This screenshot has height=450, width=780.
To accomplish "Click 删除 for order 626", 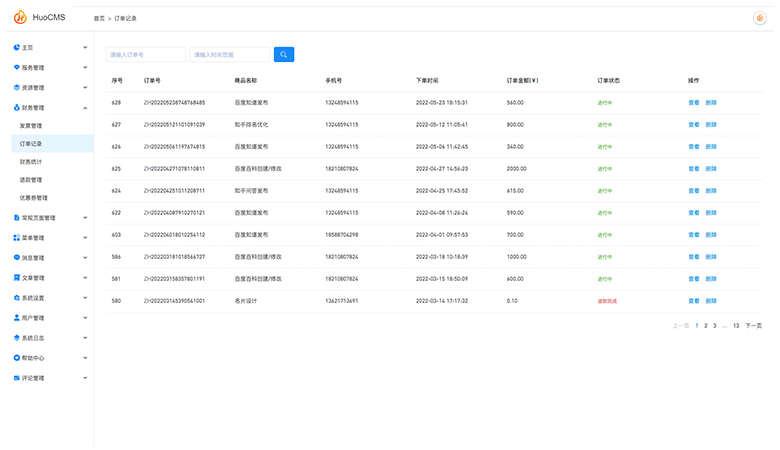I will coord(711,147).
